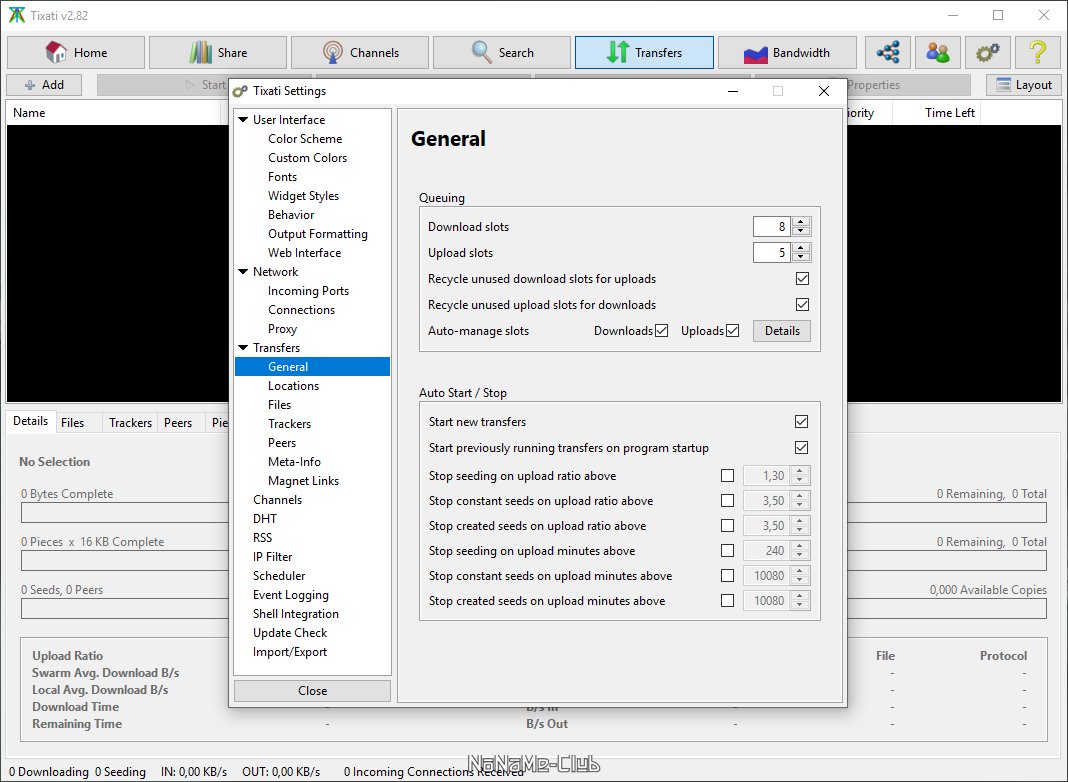This screenshot has width=1068, height=782.
Task: Increase Download slots with up arrow
Action: point(801,222)
